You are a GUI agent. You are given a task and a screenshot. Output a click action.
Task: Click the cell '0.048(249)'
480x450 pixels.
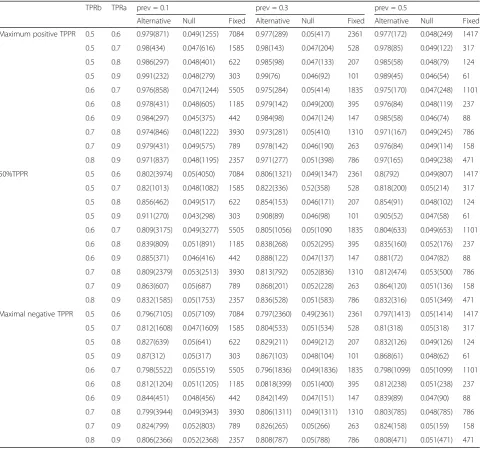click(436, 34)
